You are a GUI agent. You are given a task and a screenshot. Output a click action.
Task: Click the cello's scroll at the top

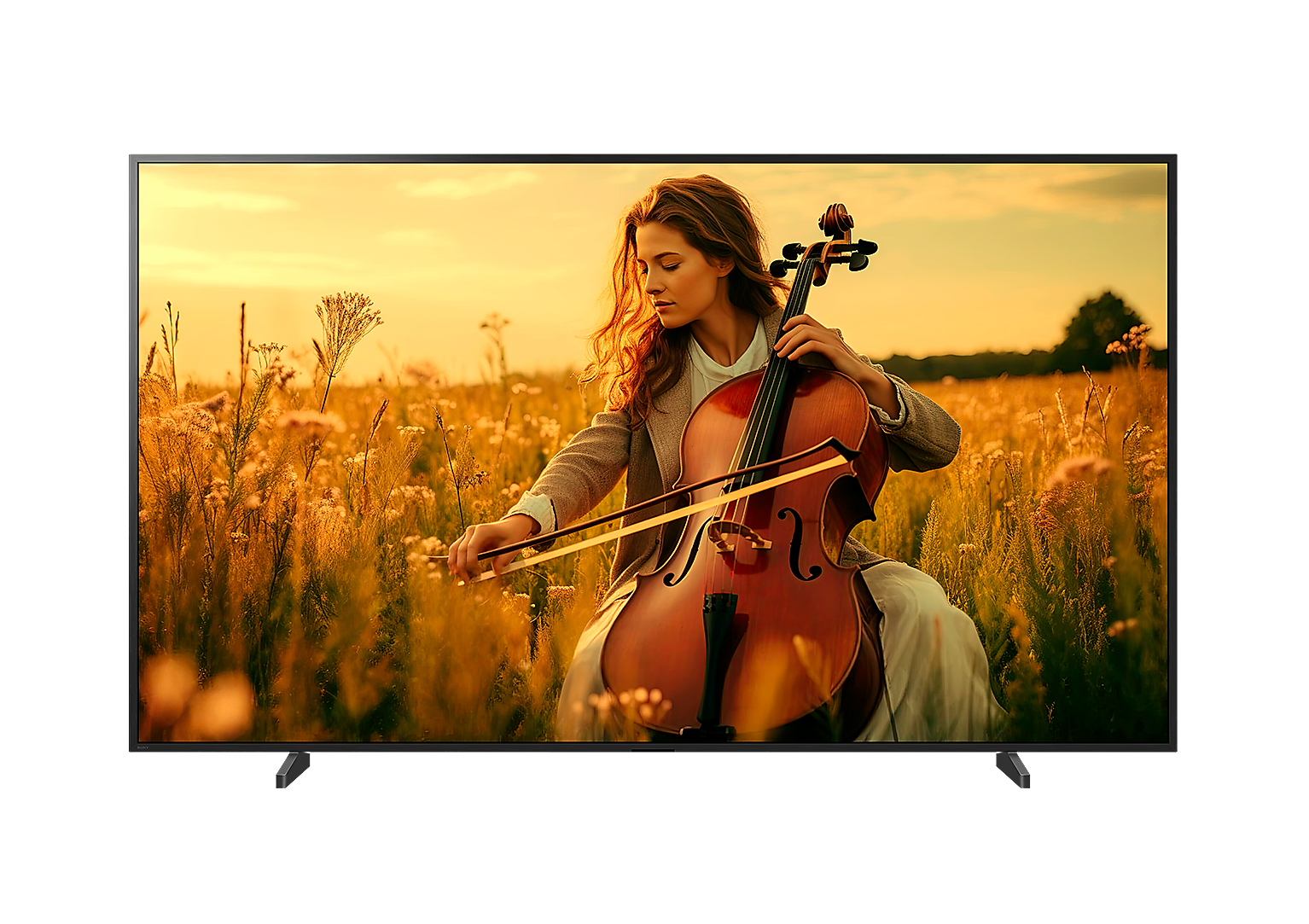click(x=835, y=220)
